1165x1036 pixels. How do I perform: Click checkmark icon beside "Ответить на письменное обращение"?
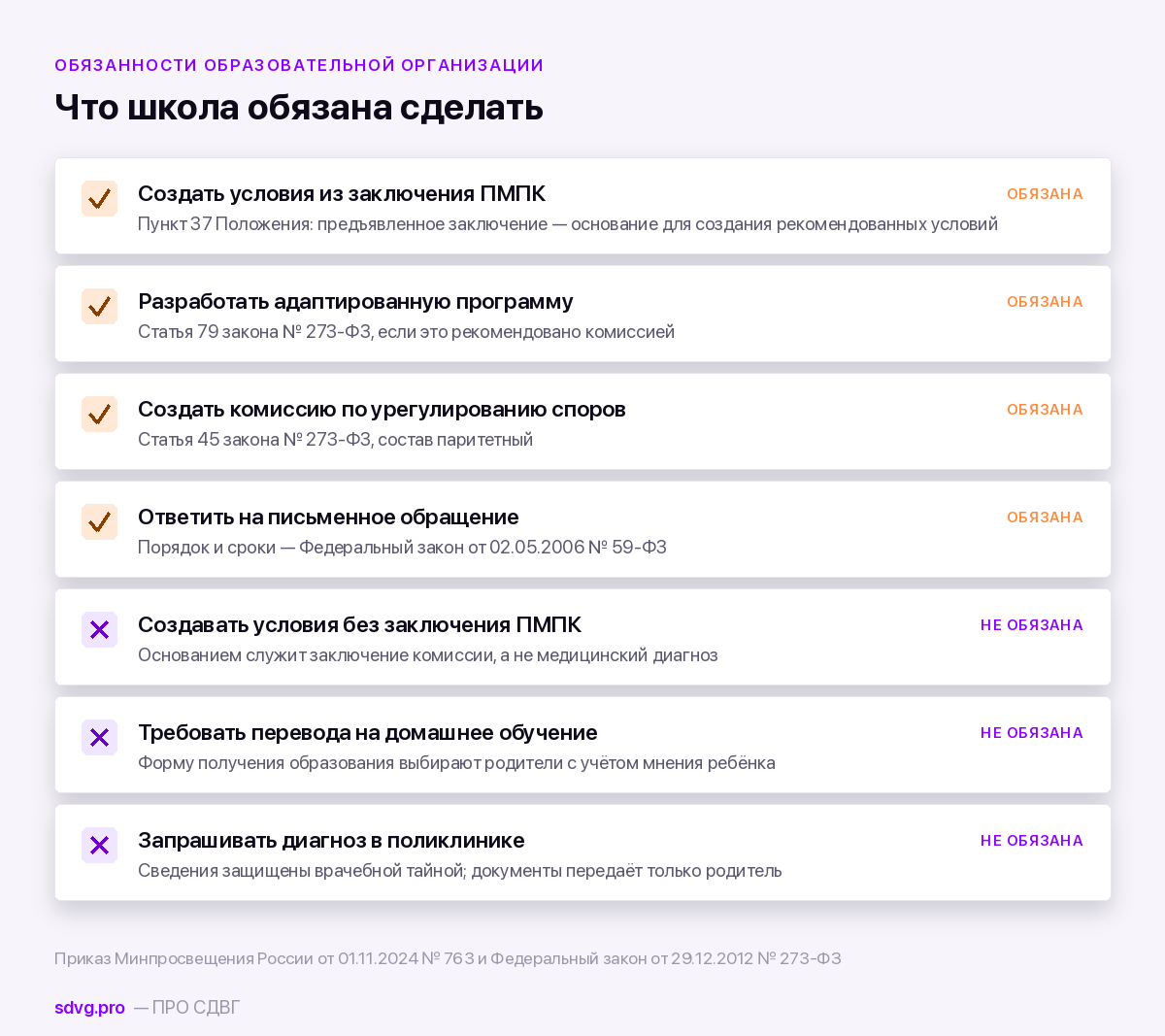point(99,522)
